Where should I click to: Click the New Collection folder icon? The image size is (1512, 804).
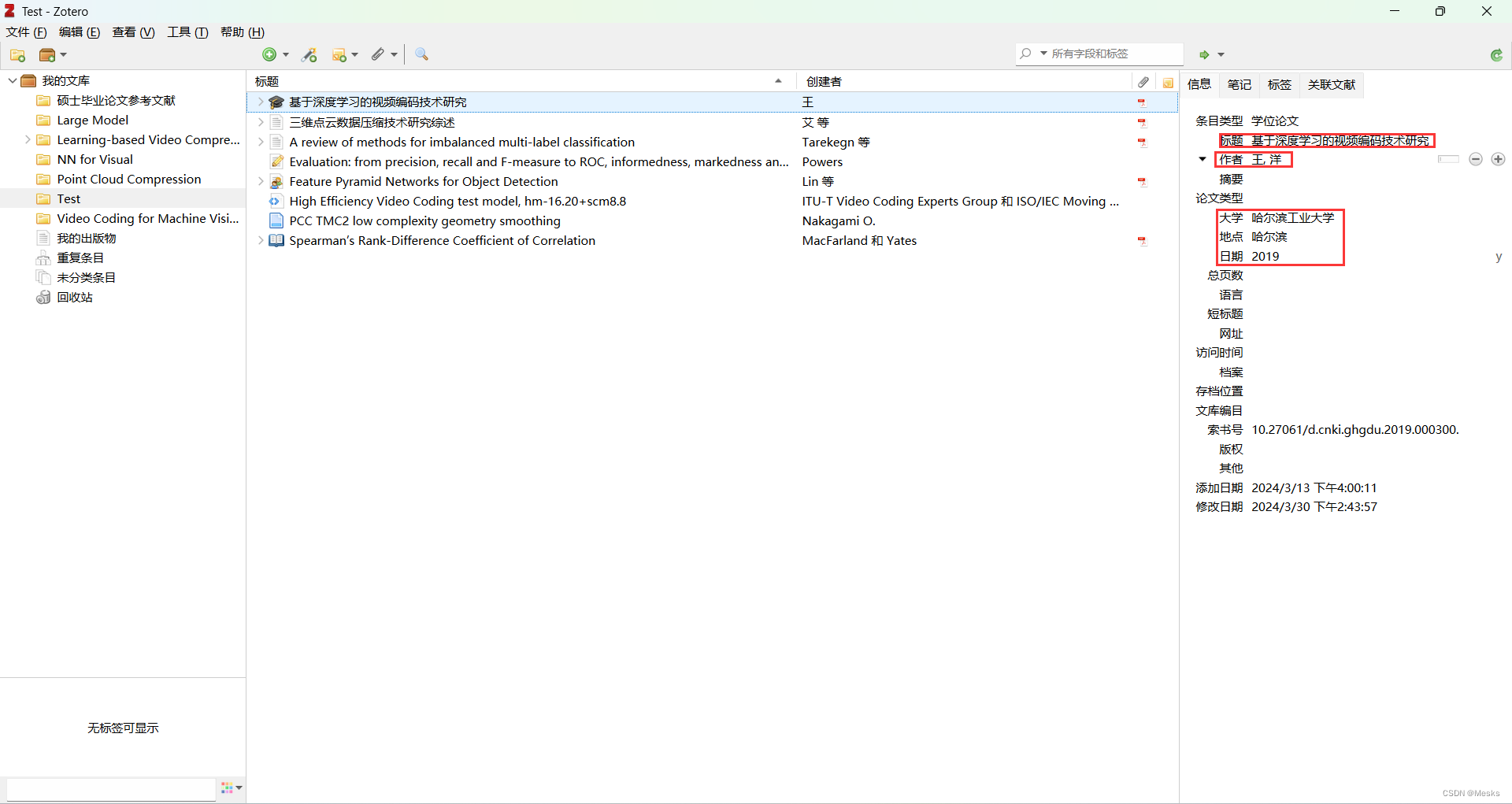coord(17,55)
